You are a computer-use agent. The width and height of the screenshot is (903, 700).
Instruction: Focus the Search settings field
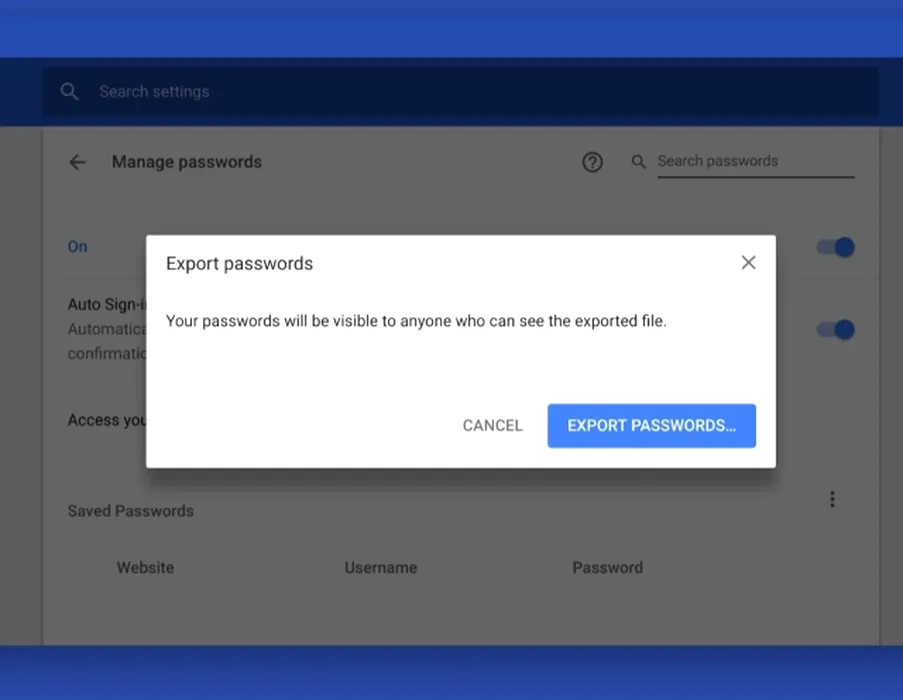coord(461,92)
